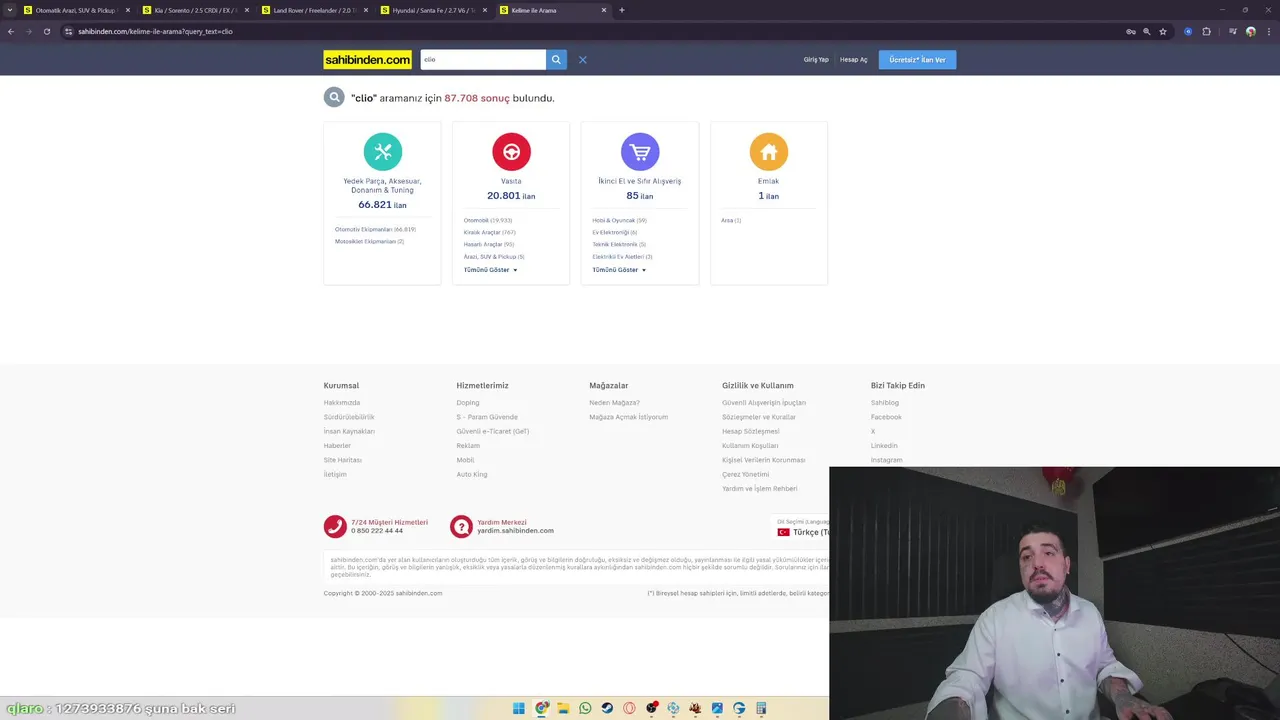1280x720 pixels.
Task: Open the Photos app from the taskbar
Action: pos(717,708)
